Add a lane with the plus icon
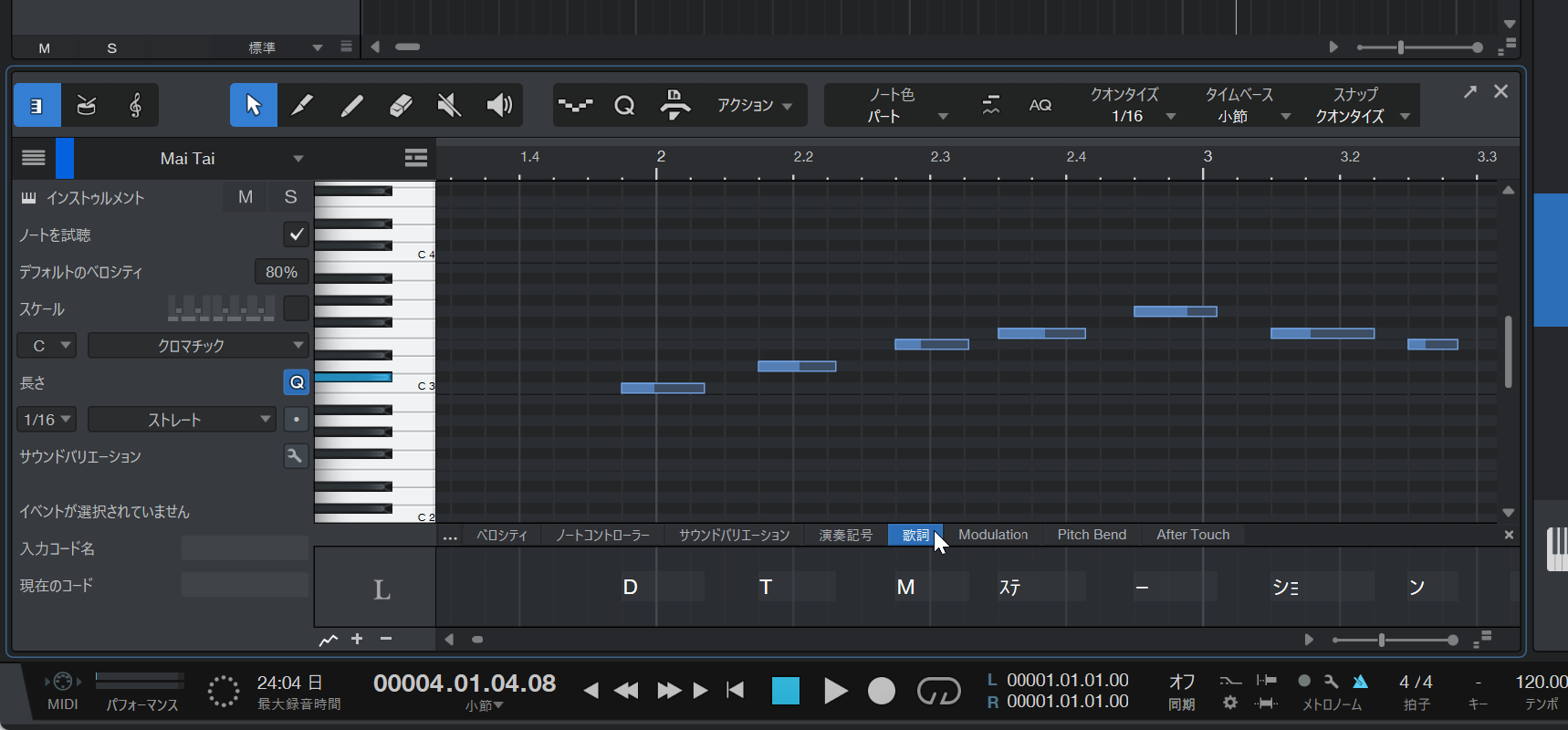Screen dimensions: 1568x730 click(x=357, y=639)
